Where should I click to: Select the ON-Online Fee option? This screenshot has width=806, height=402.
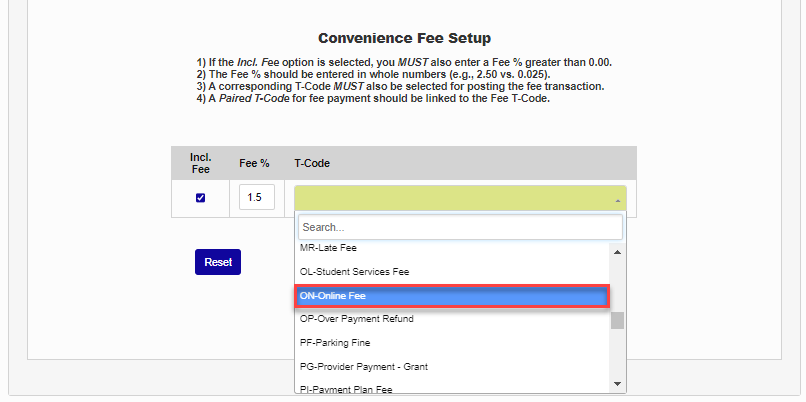[453, 296]
